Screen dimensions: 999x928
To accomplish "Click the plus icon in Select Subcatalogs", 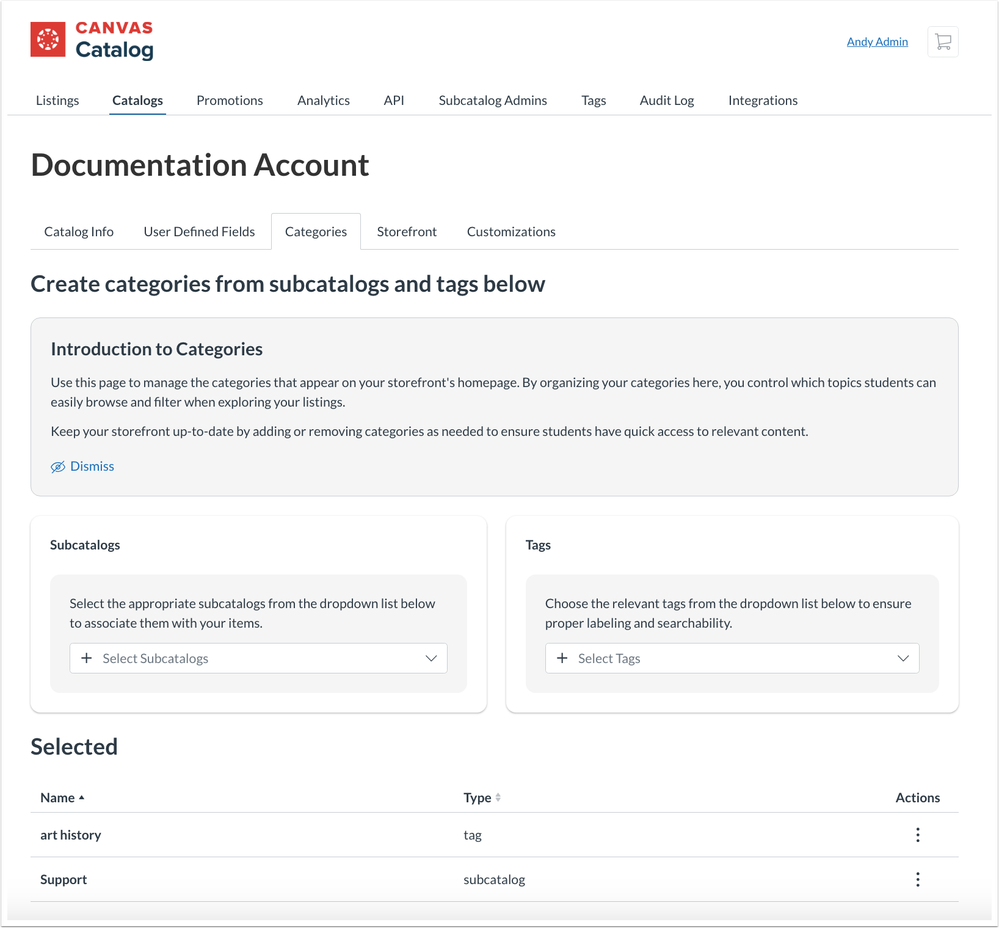I will (x=87, y=658).
